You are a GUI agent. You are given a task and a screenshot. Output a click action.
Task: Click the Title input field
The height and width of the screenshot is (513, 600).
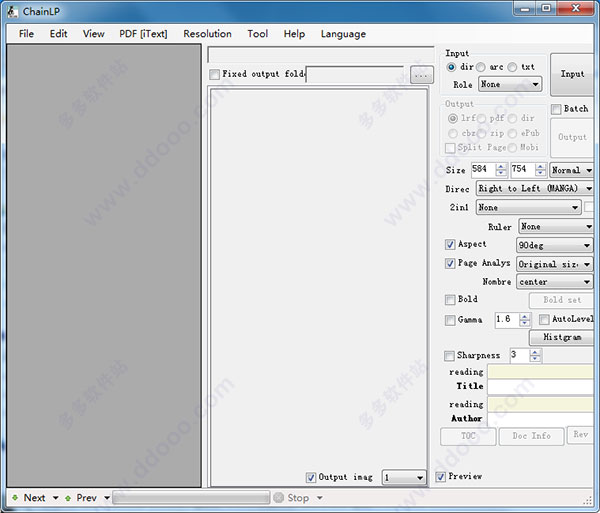tap(540, 387)
